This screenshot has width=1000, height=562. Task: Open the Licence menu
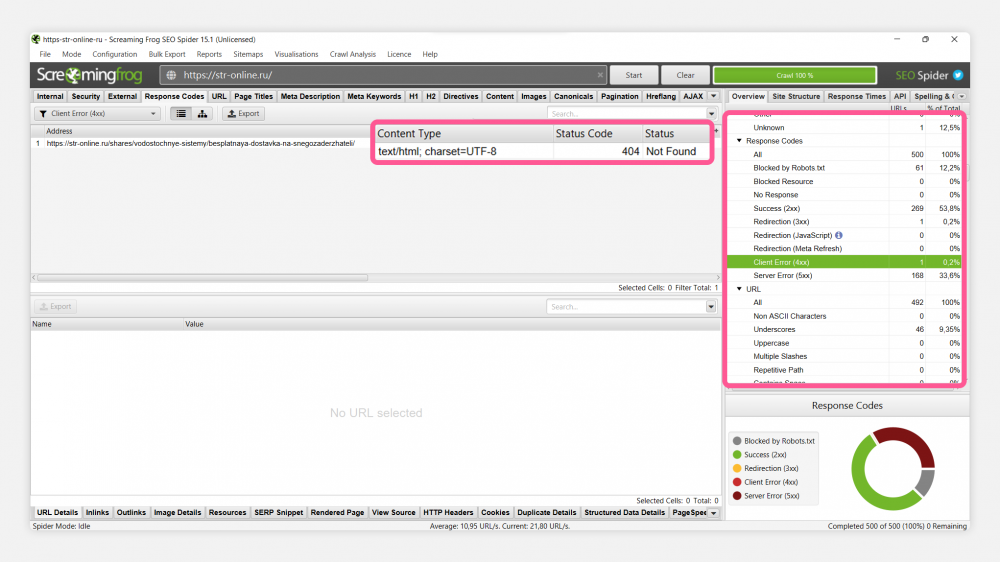399,54
